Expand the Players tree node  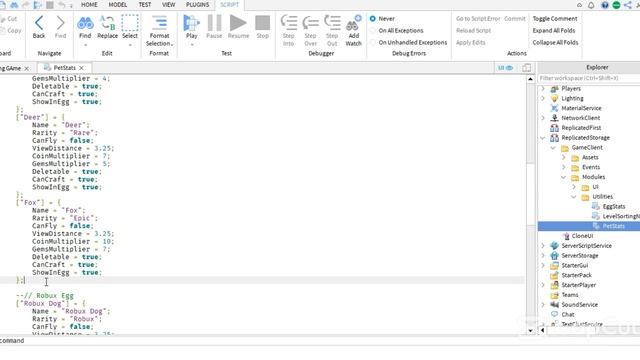(543, 89)
